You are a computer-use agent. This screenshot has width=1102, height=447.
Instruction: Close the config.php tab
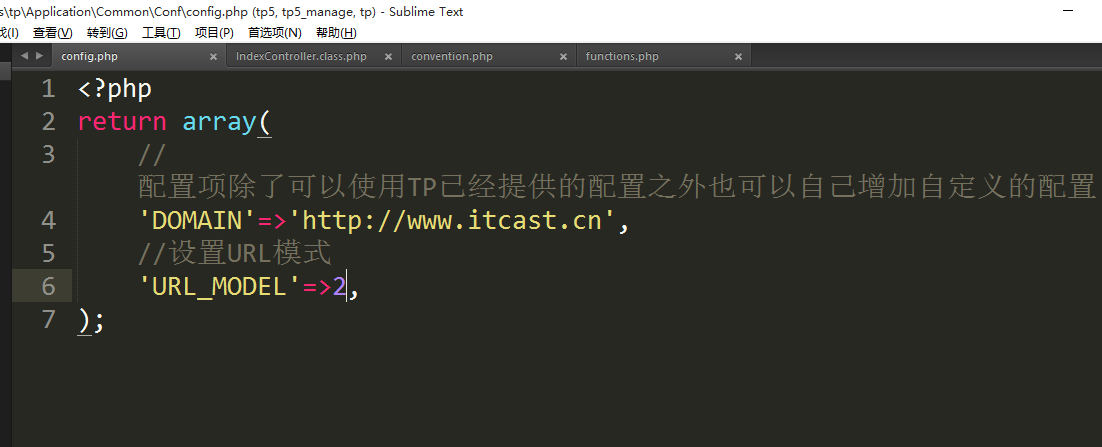(213, 57)
